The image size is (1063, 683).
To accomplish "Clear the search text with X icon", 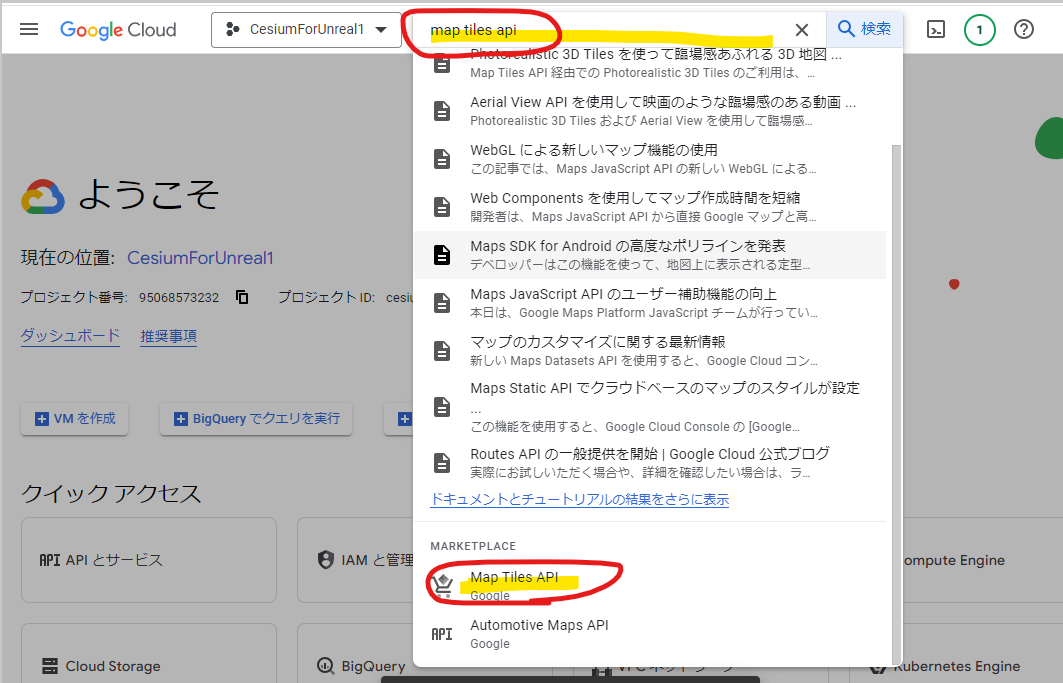I will (x=801, y=30).
